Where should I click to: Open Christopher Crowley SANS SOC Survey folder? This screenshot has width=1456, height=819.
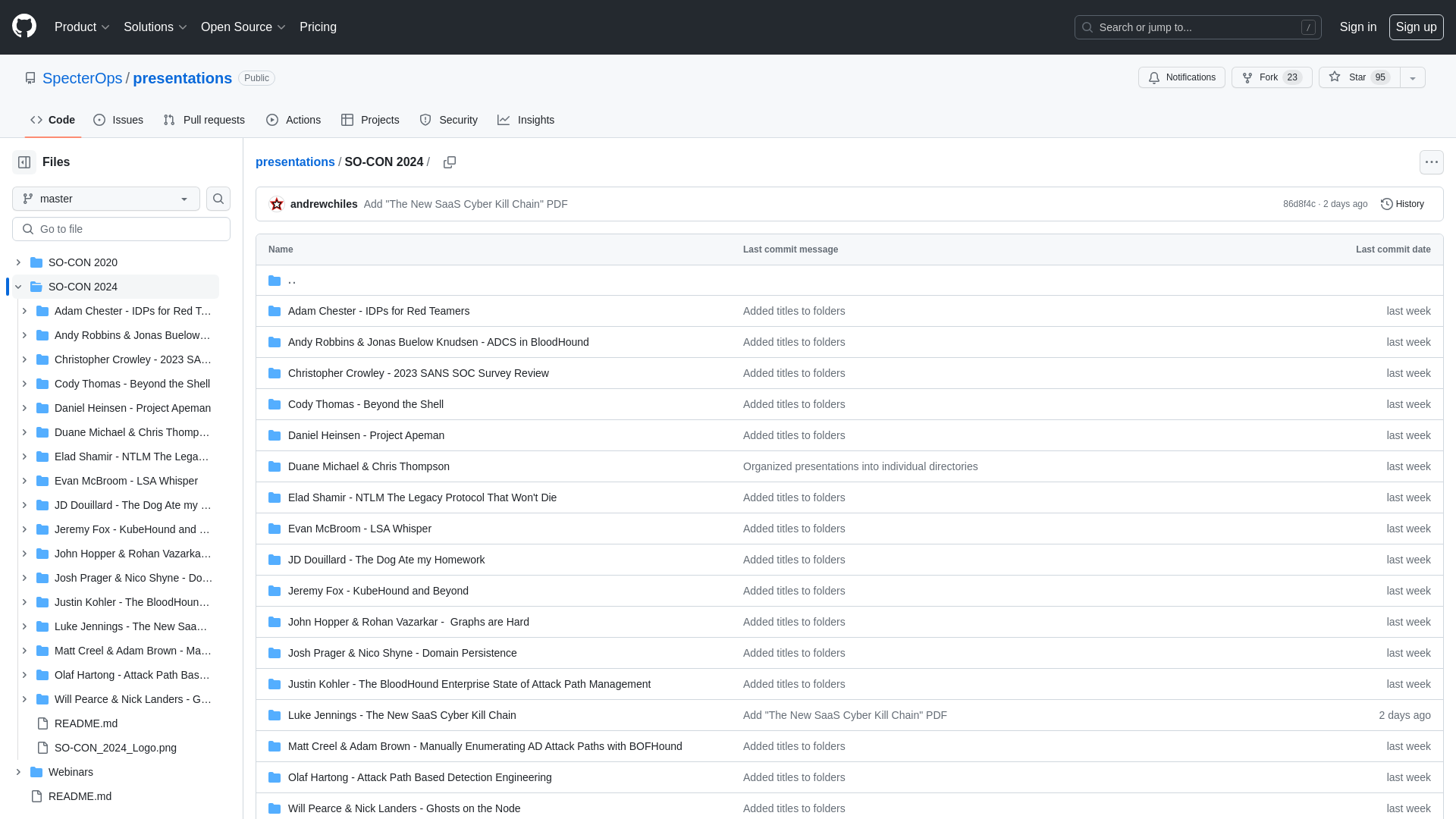pyautogui.click(x=419, y=373)
